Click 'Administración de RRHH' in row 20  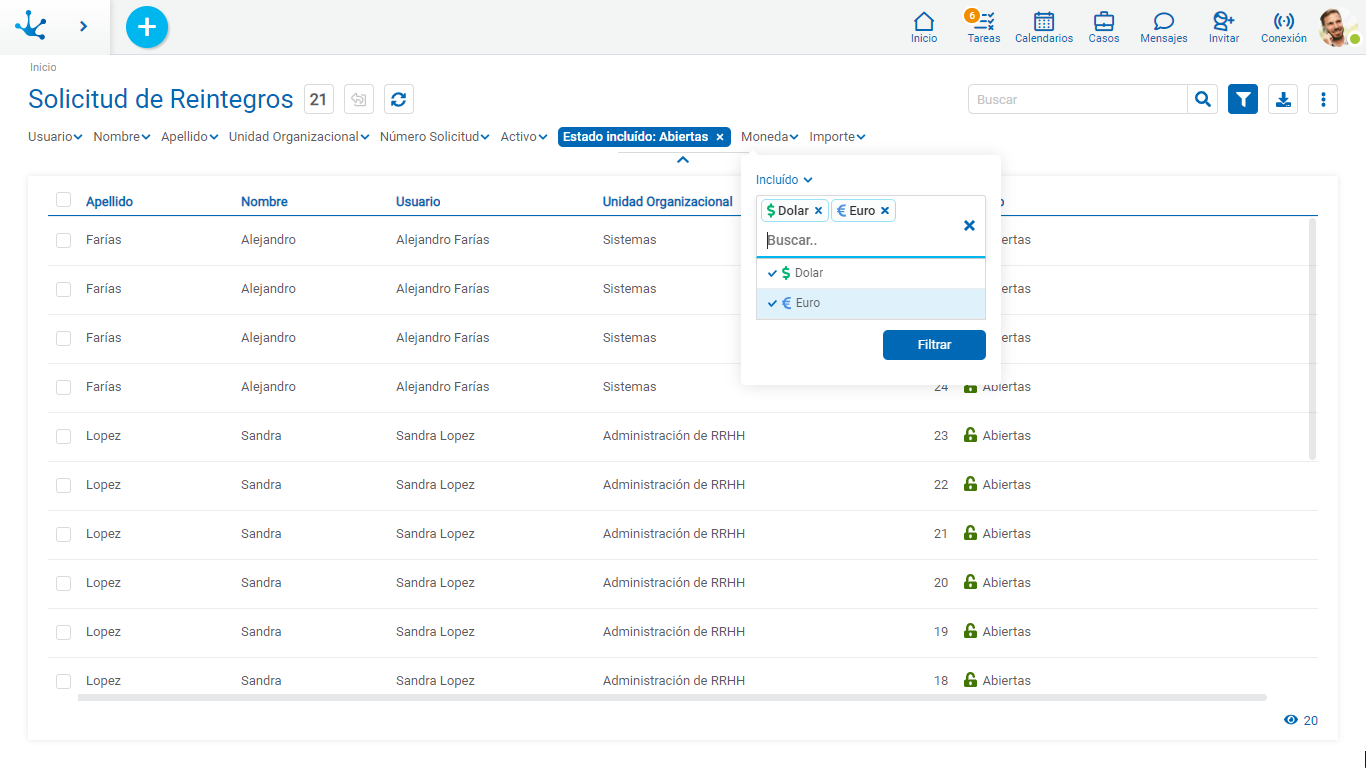[674, 583]
